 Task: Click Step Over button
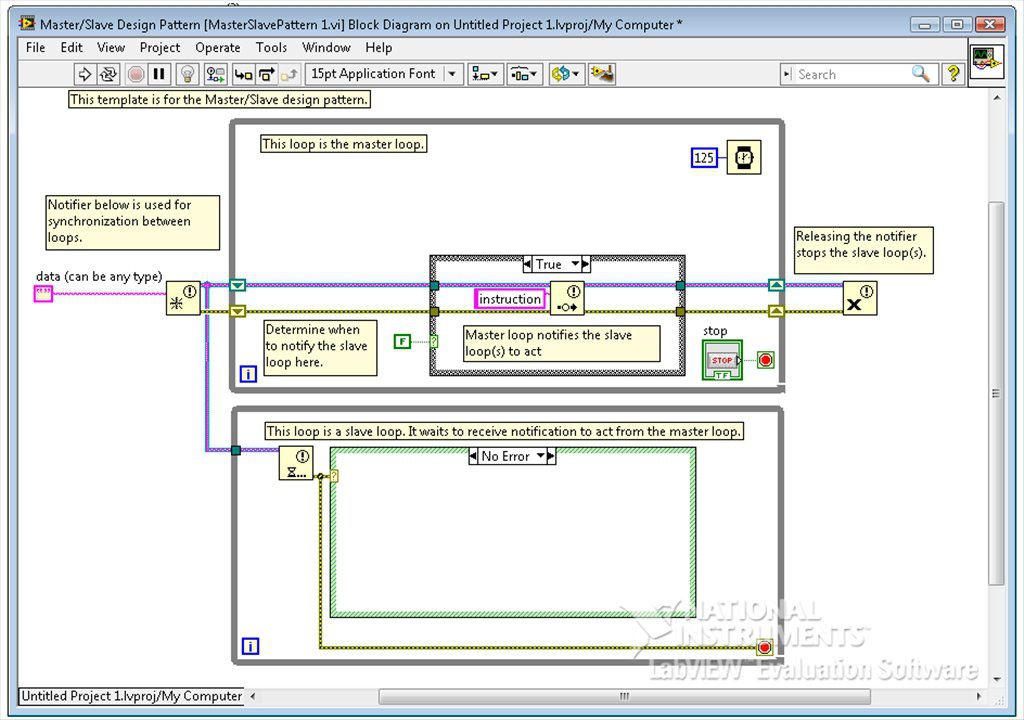pyautogui.click(x=266, y=74)
